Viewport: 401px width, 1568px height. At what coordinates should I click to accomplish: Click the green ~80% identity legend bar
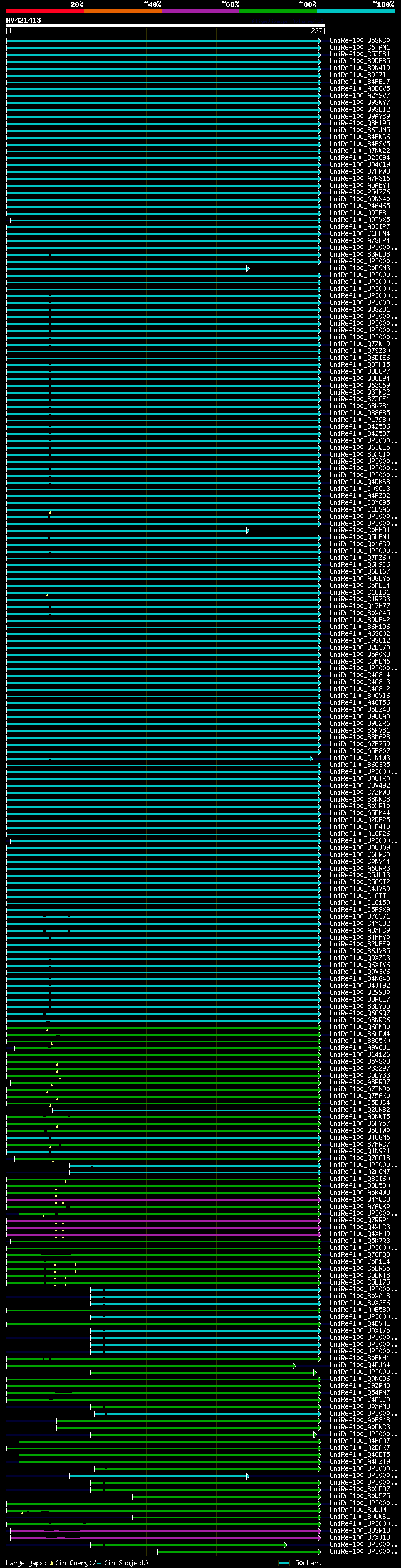278,11
